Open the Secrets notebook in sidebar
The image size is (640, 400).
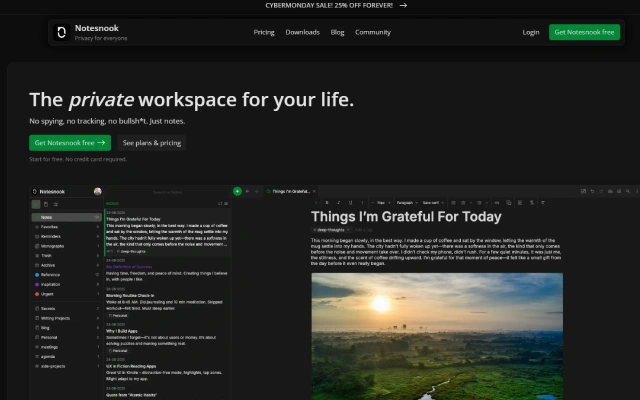tap(66, 309)
